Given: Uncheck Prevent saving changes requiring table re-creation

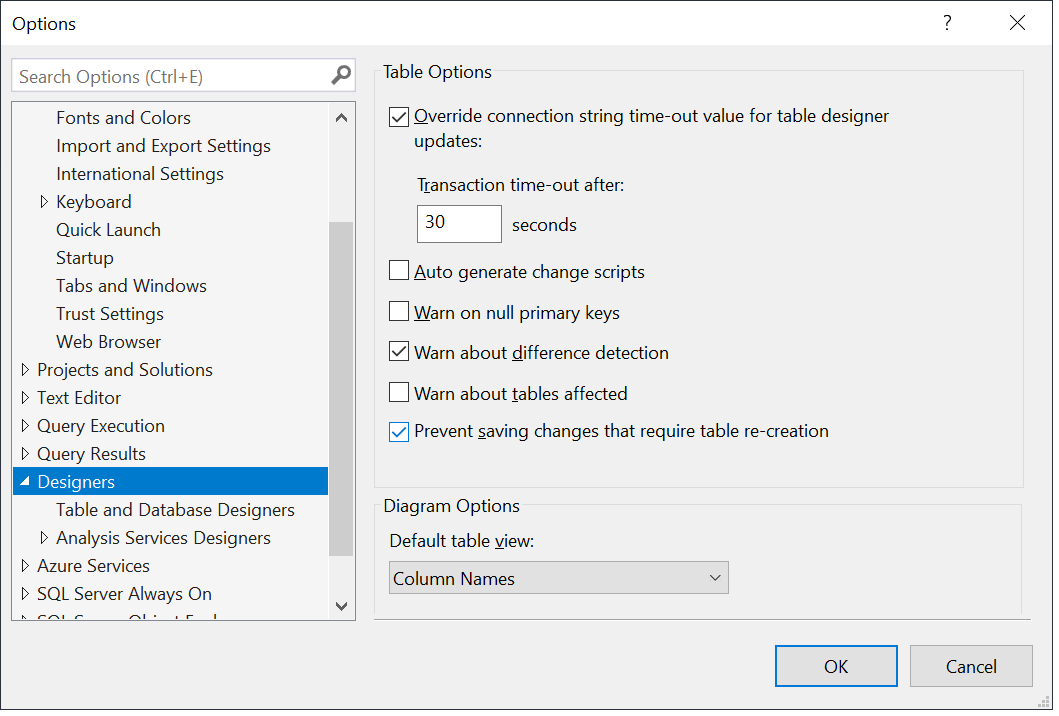Looking at the screenshot, I should pos(399,430).
